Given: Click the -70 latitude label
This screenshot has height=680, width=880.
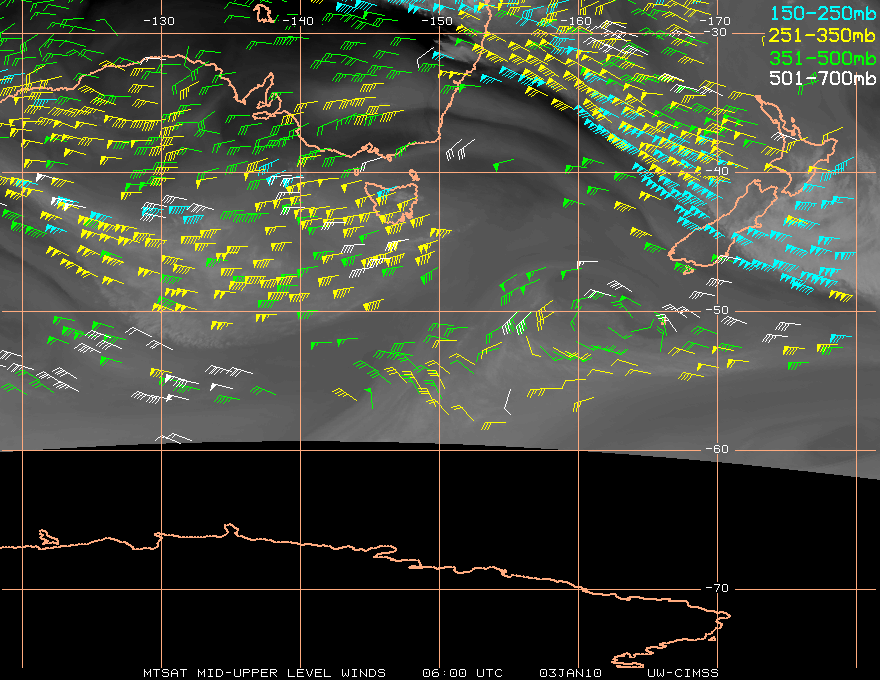Looking at the screenshot, I should (717, 588).
